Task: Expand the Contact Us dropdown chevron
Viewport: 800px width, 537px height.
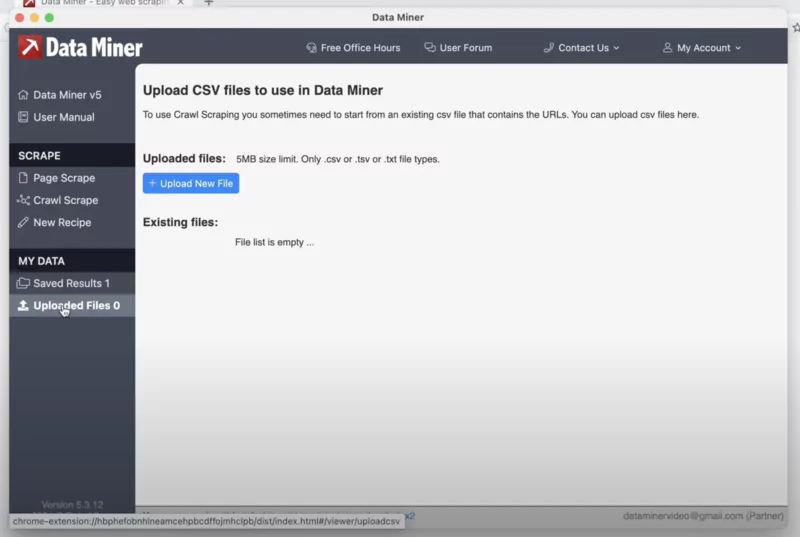Action: click(616, 48)
